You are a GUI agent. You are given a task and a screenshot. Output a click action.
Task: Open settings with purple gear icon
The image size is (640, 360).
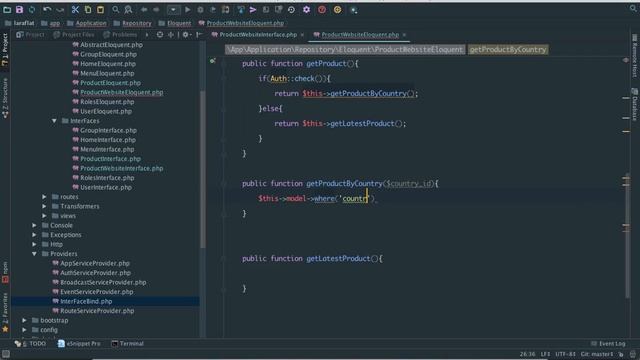(307, 9)
